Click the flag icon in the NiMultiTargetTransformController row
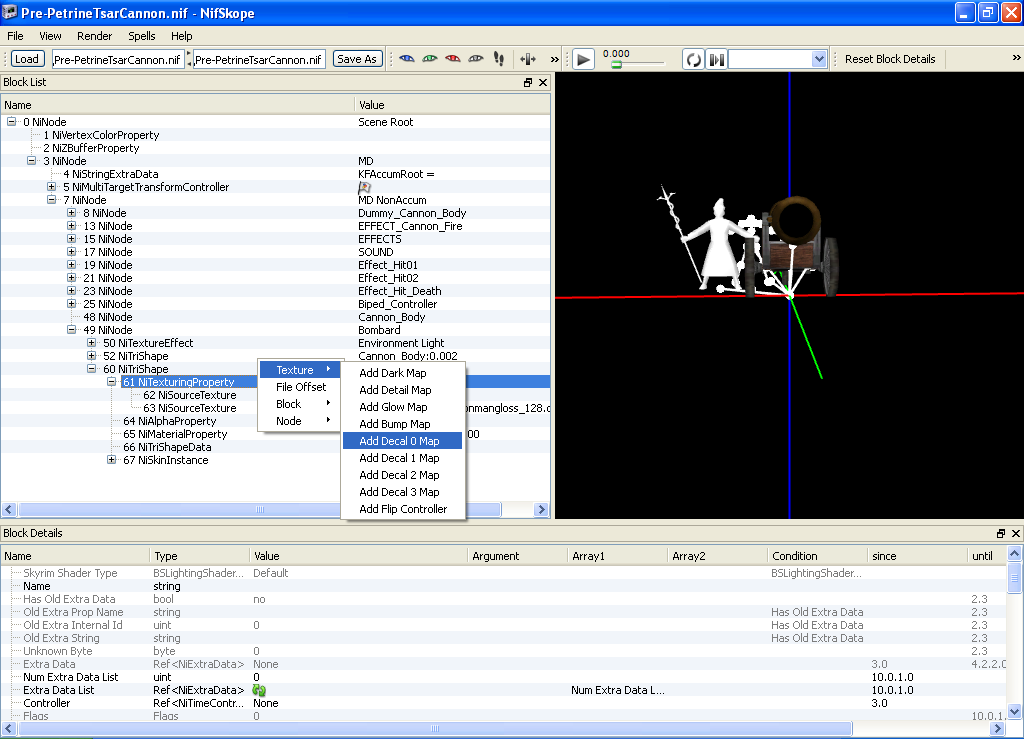This screenshot has height=739, width=1024. coord(364,187)
